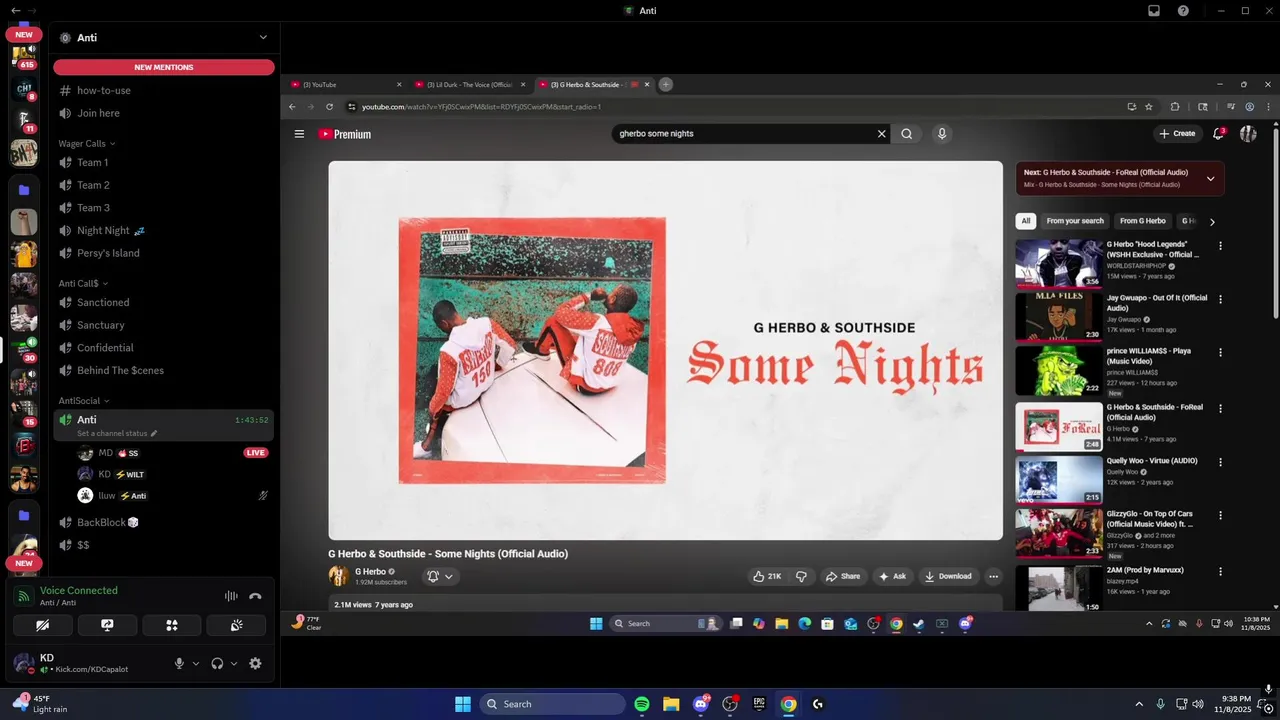Join the Confidential voice channel

(x=164, y=348)
